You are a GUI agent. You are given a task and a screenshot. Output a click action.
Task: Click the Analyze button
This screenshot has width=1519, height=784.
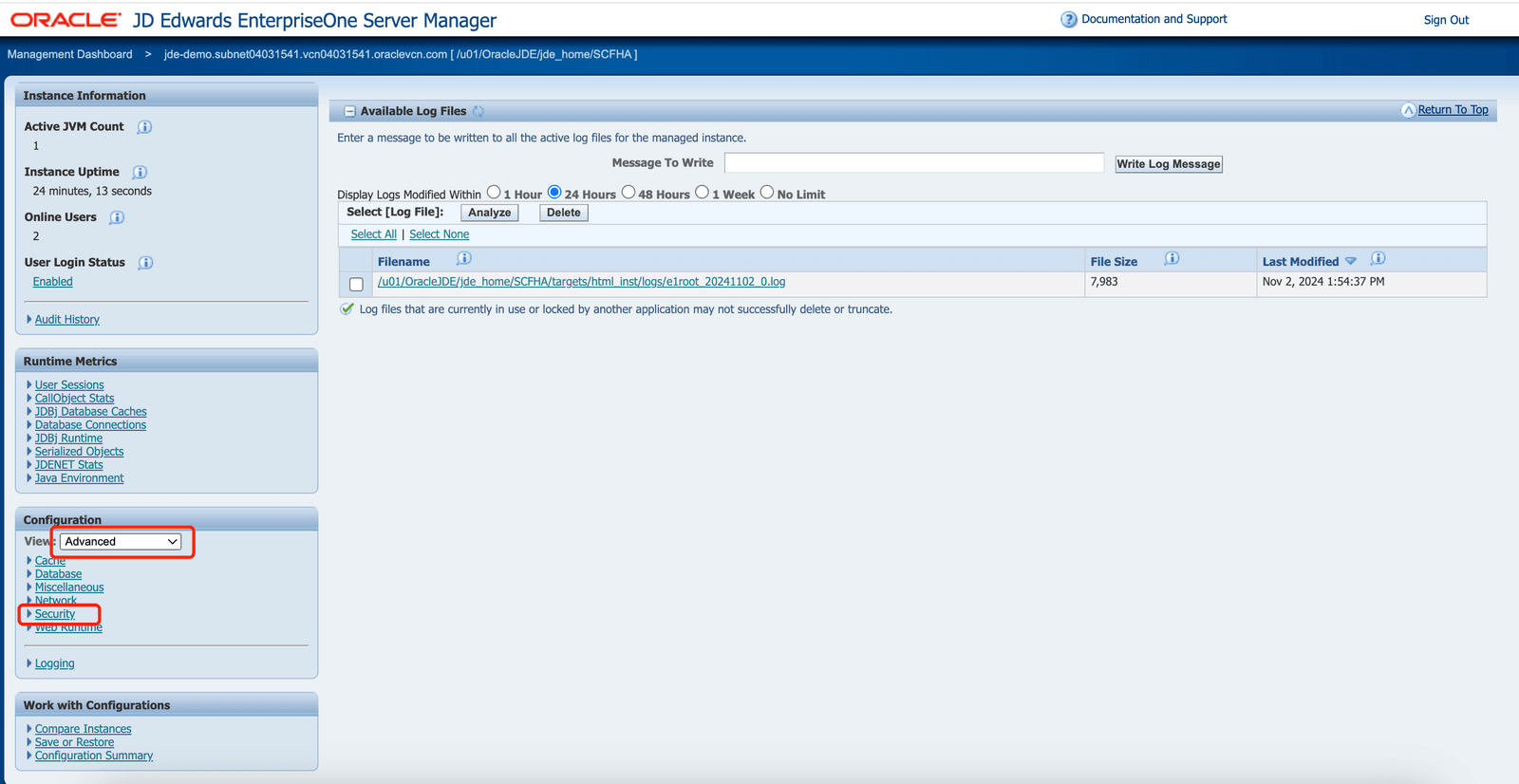(490, 213)
